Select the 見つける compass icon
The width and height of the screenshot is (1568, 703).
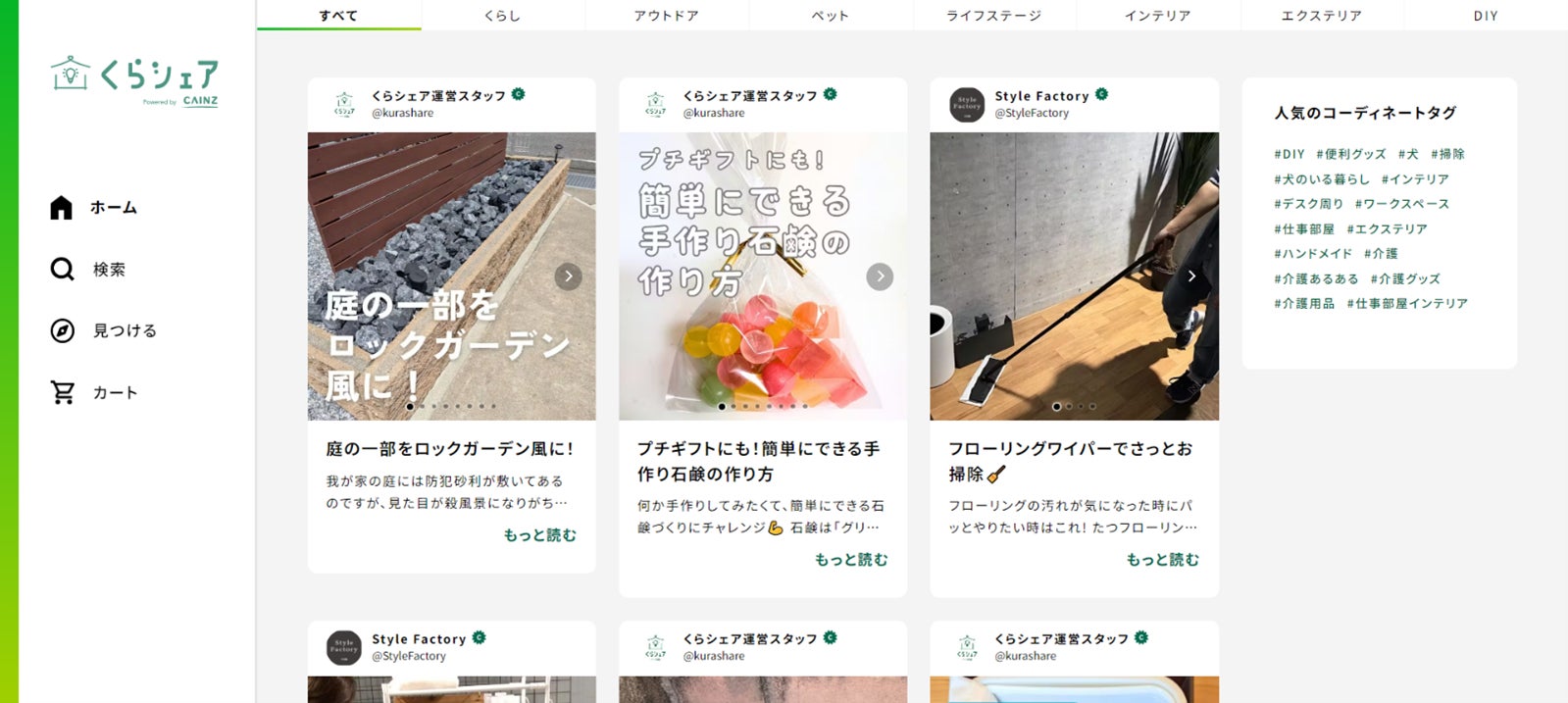point(62,330)
